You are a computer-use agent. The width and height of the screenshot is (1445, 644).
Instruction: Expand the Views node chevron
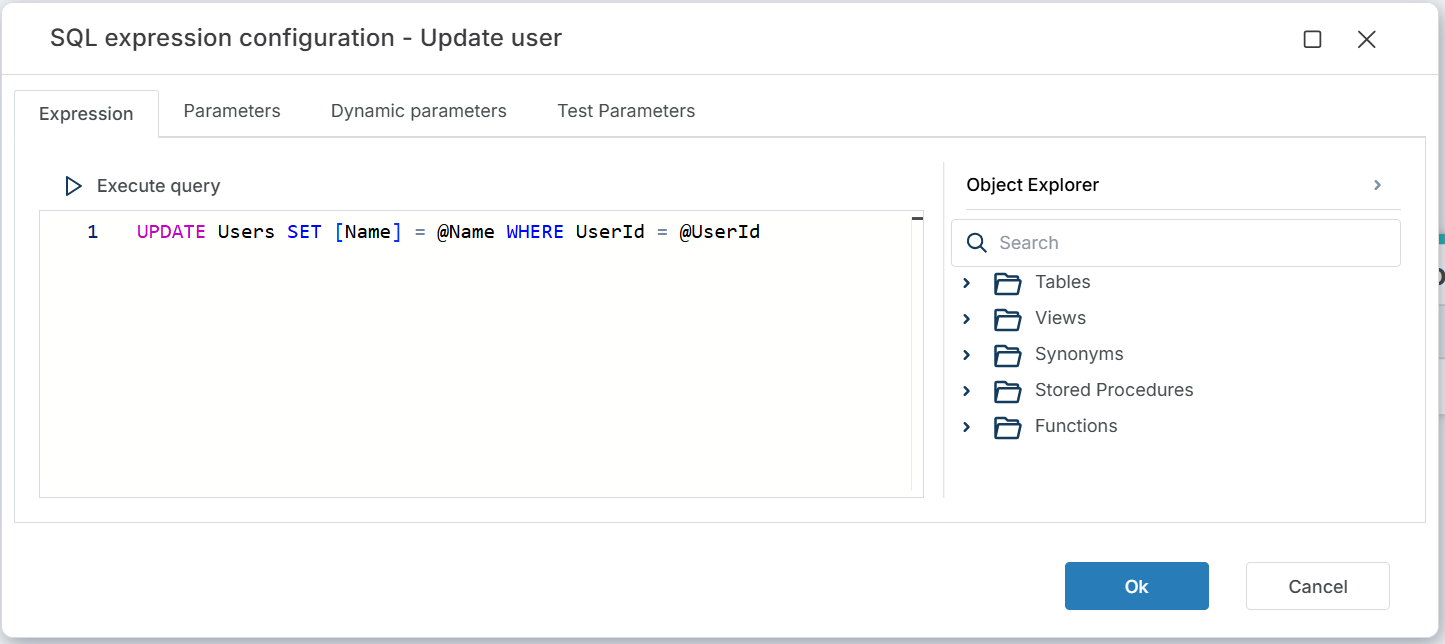pyautogui.click(x=966, y=319)
